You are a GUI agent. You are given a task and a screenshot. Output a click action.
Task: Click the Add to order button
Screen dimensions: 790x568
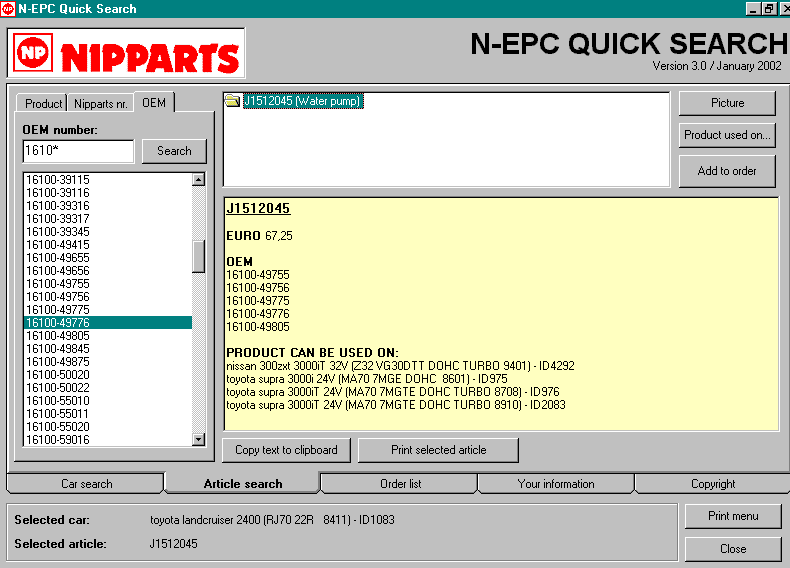[x=727, y=171]
